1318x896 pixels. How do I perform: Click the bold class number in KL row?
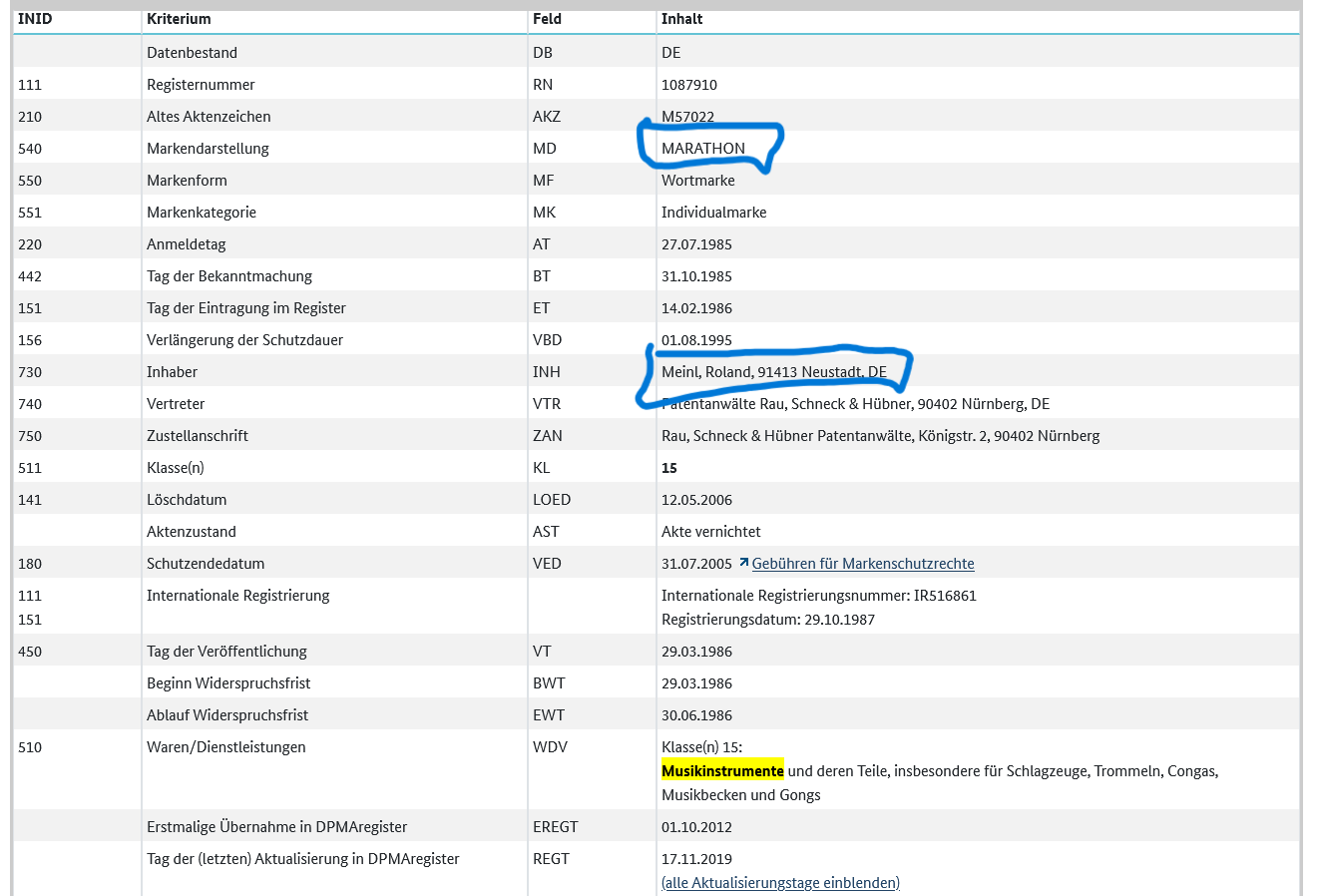pos(668,468)
